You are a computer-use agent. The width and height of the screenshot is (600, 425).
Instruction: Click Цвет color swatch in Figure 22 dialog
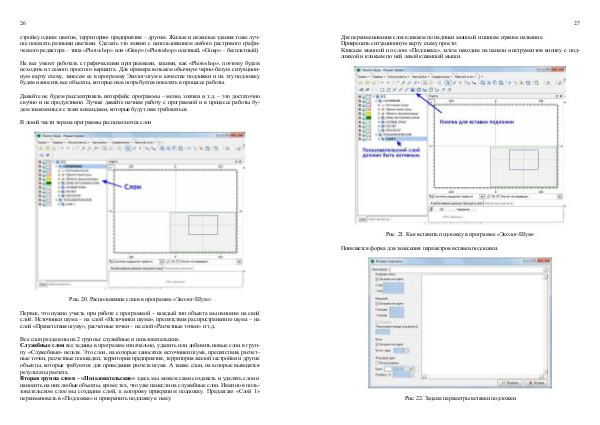point(388,369)
